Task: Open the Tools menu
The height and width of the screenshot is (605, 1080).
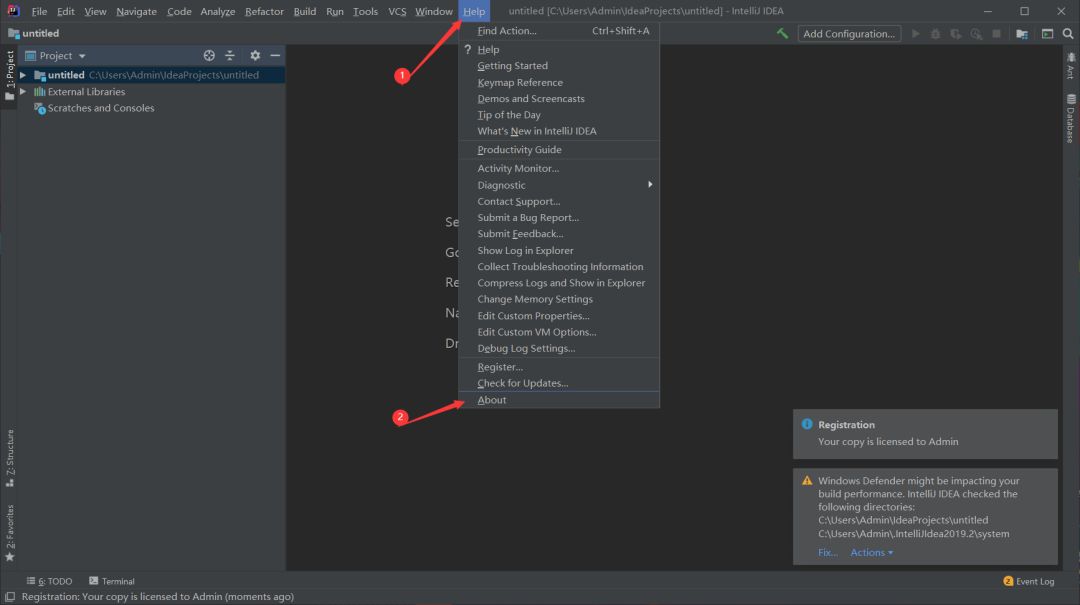Action: [x=365, y=11]
